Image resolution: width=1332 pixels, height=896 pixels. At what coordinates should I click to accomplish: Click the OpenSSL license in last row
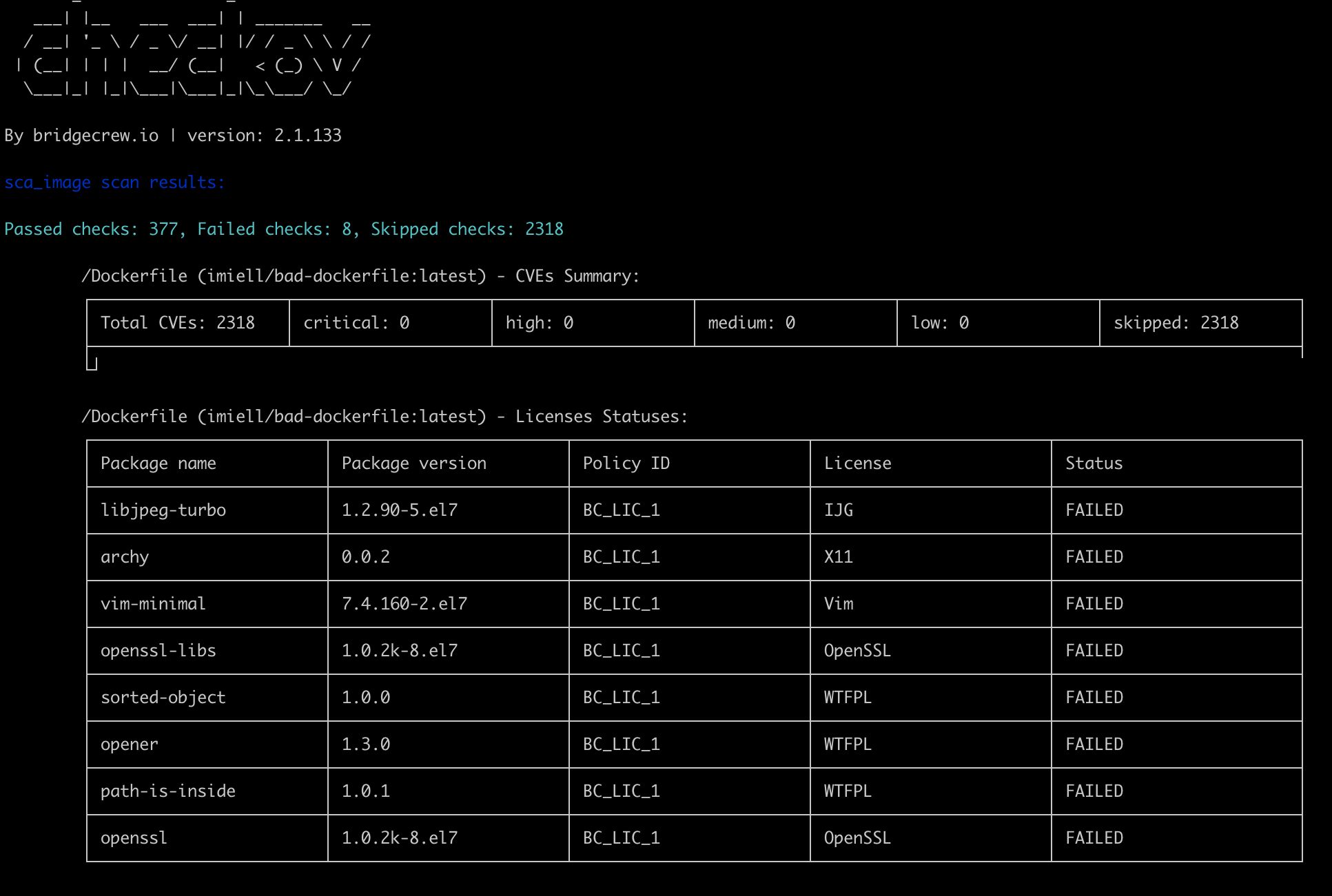click(857, 838)
